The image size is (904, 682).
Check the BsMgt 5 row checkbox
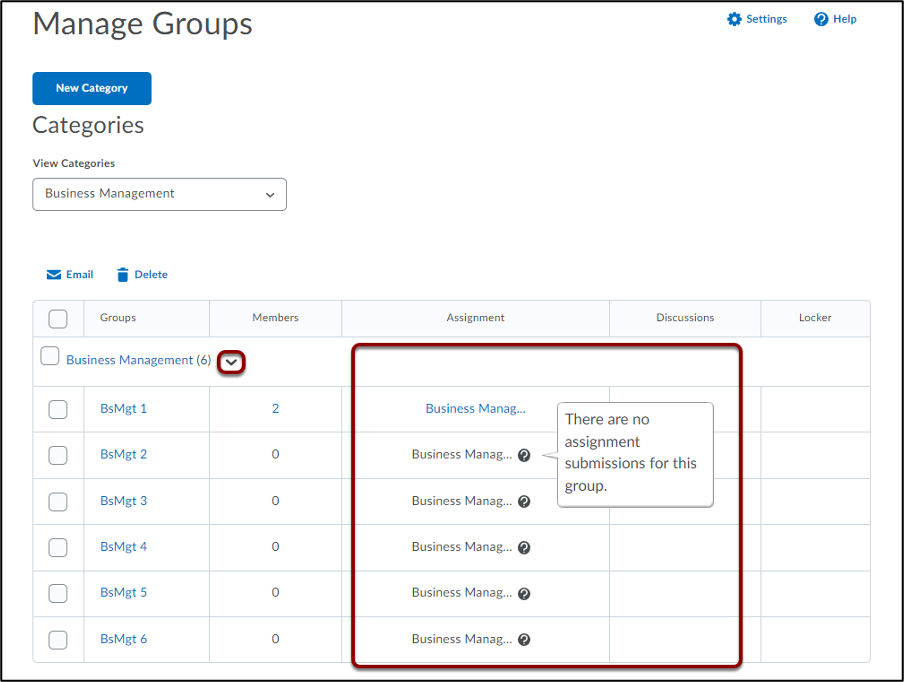(58, 593)
